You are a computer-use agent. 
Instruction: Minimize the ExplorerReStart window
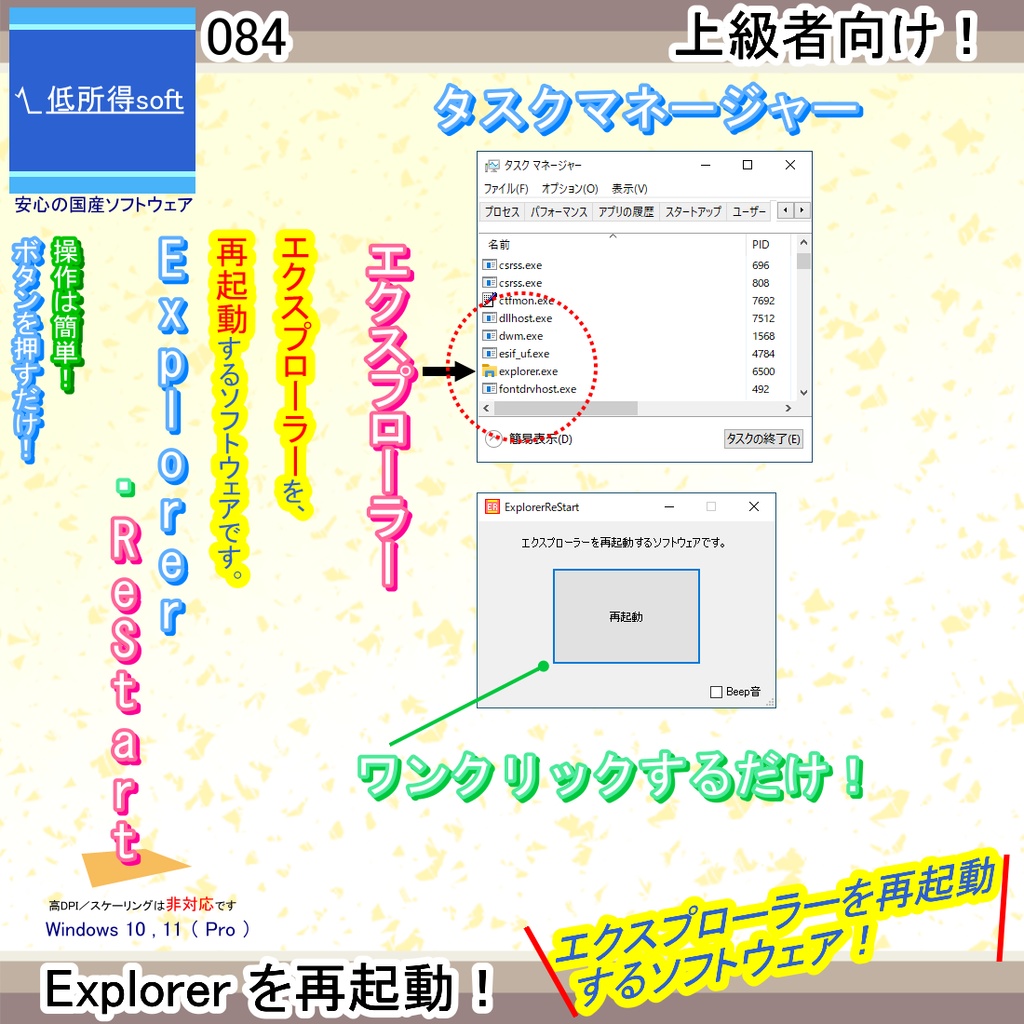click(x=669, y=507)
